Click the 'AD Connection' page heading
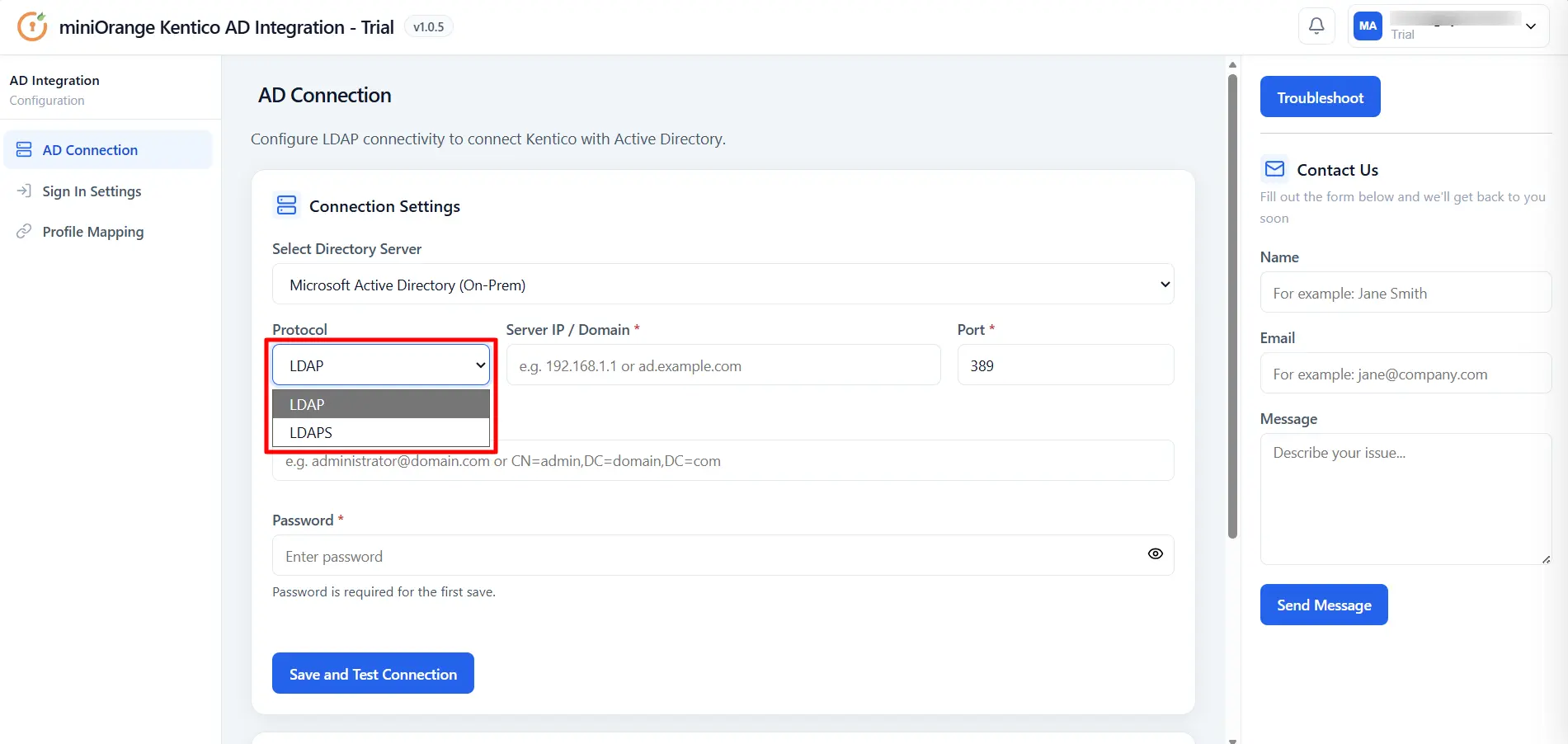 [x=324, y=95]
